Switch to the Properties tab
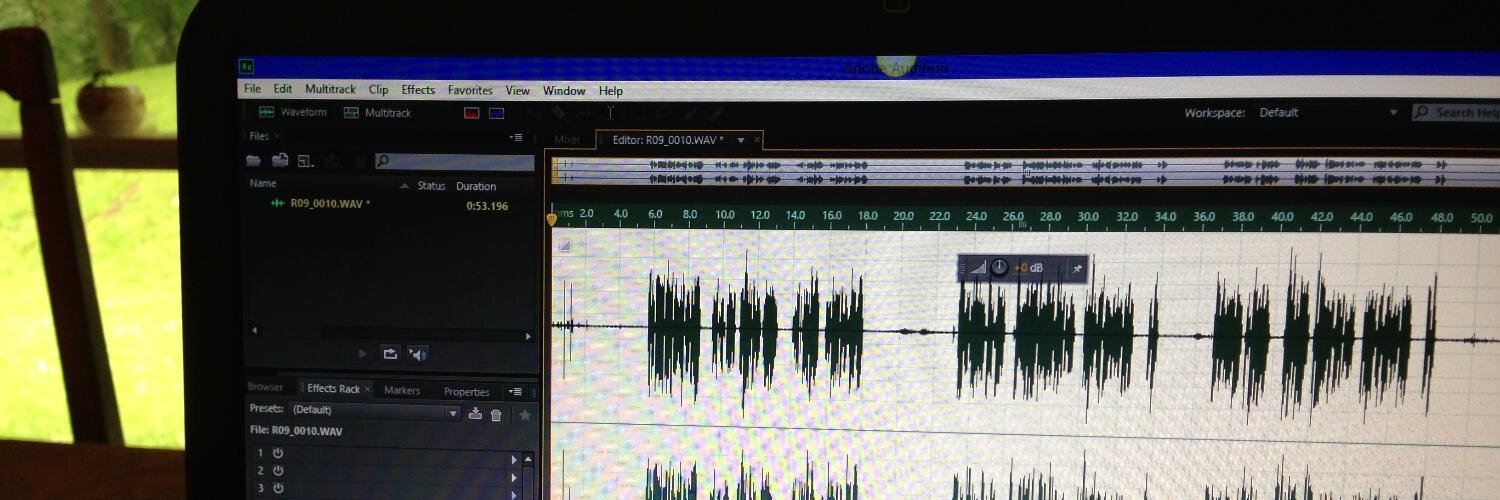The height and width of the screenshot is (500, 1500). [x=466, y=392]
